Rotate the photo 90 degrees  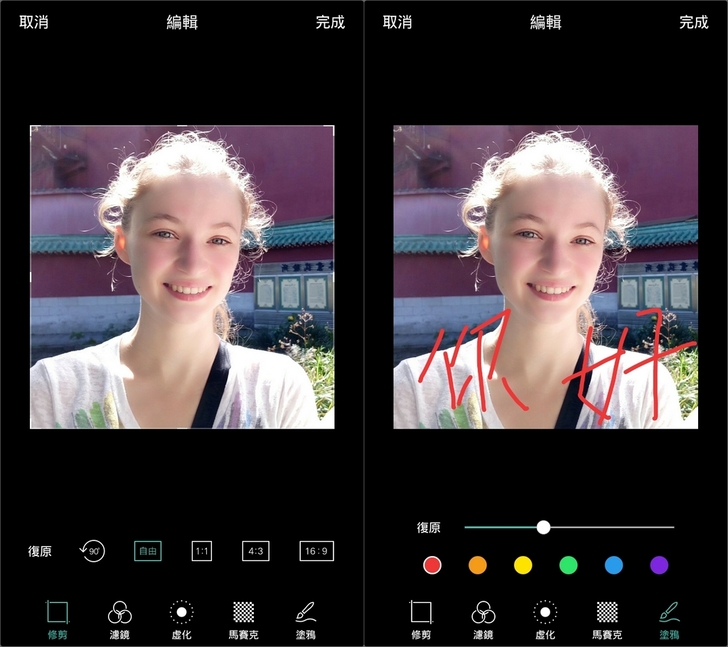(92, 551)
